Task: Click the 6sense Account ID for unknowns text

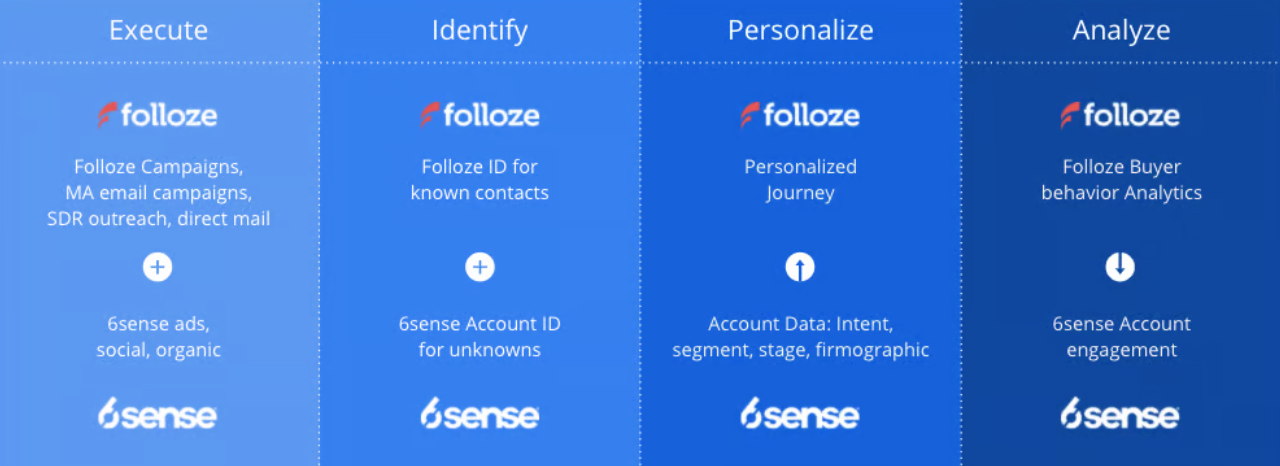Action: tap(480, 337)
